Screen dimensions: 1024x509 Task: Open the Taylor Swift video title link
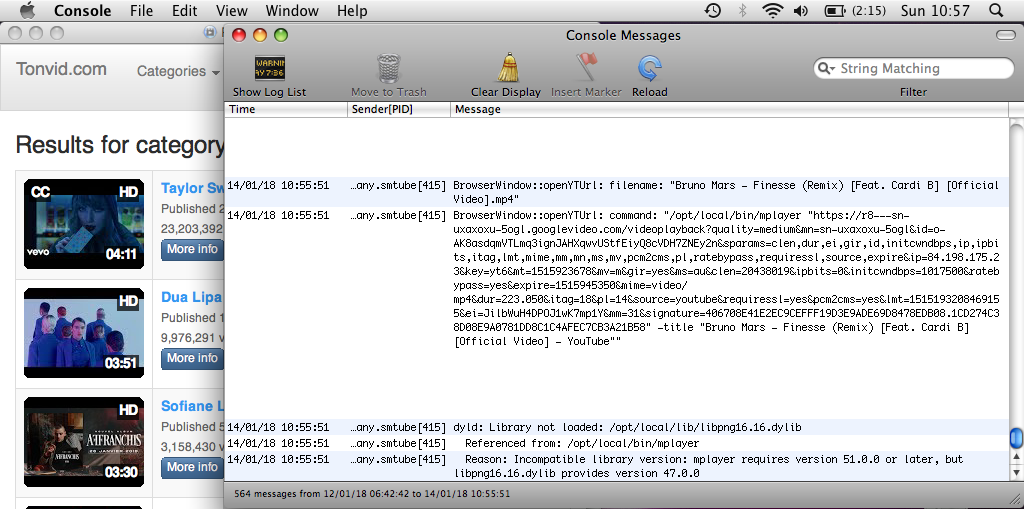pyautogui.click(x=193, y=188)
